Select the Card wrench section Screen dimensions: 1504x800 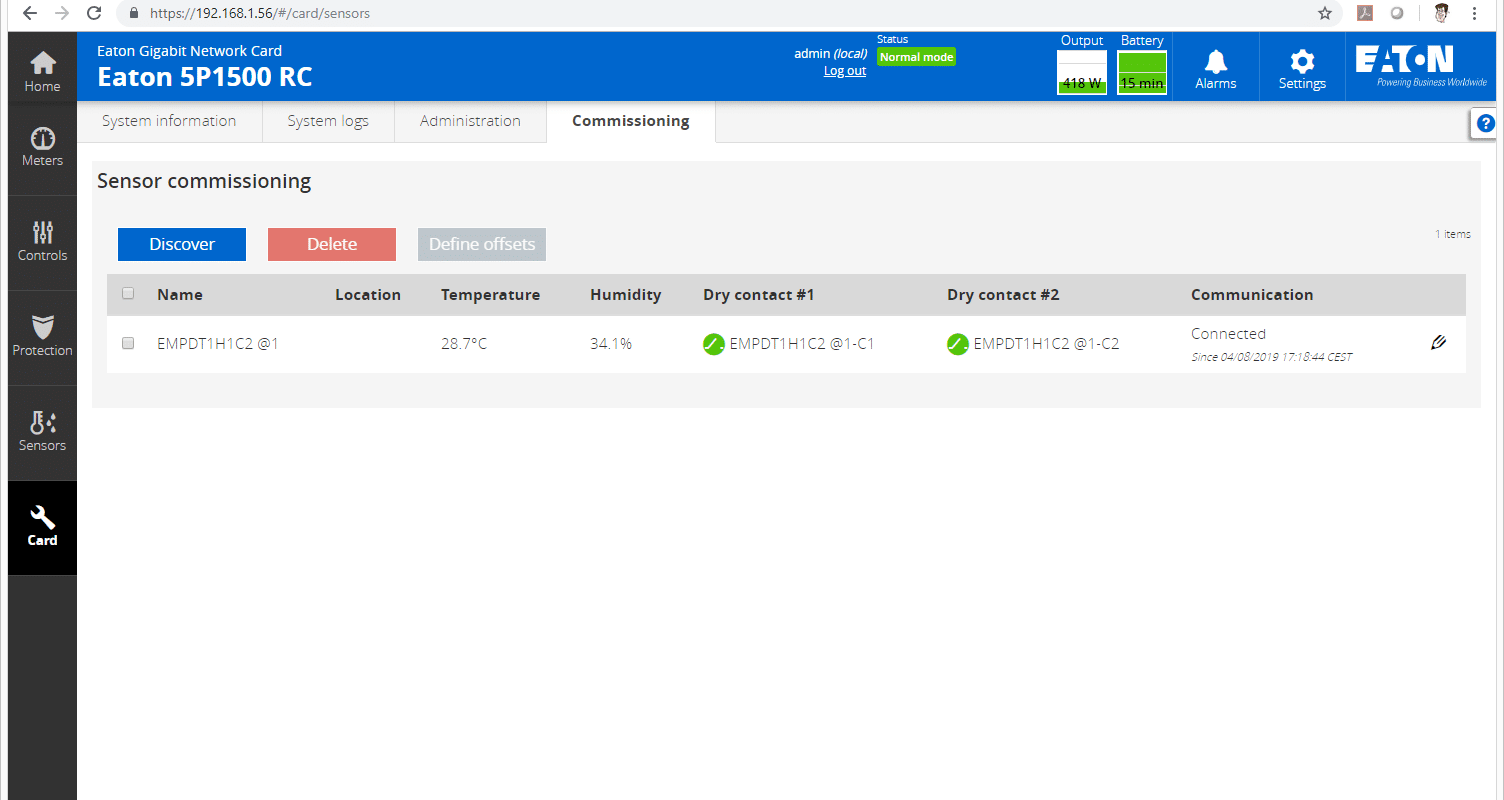pyautogui.click(x=42, y=527)
